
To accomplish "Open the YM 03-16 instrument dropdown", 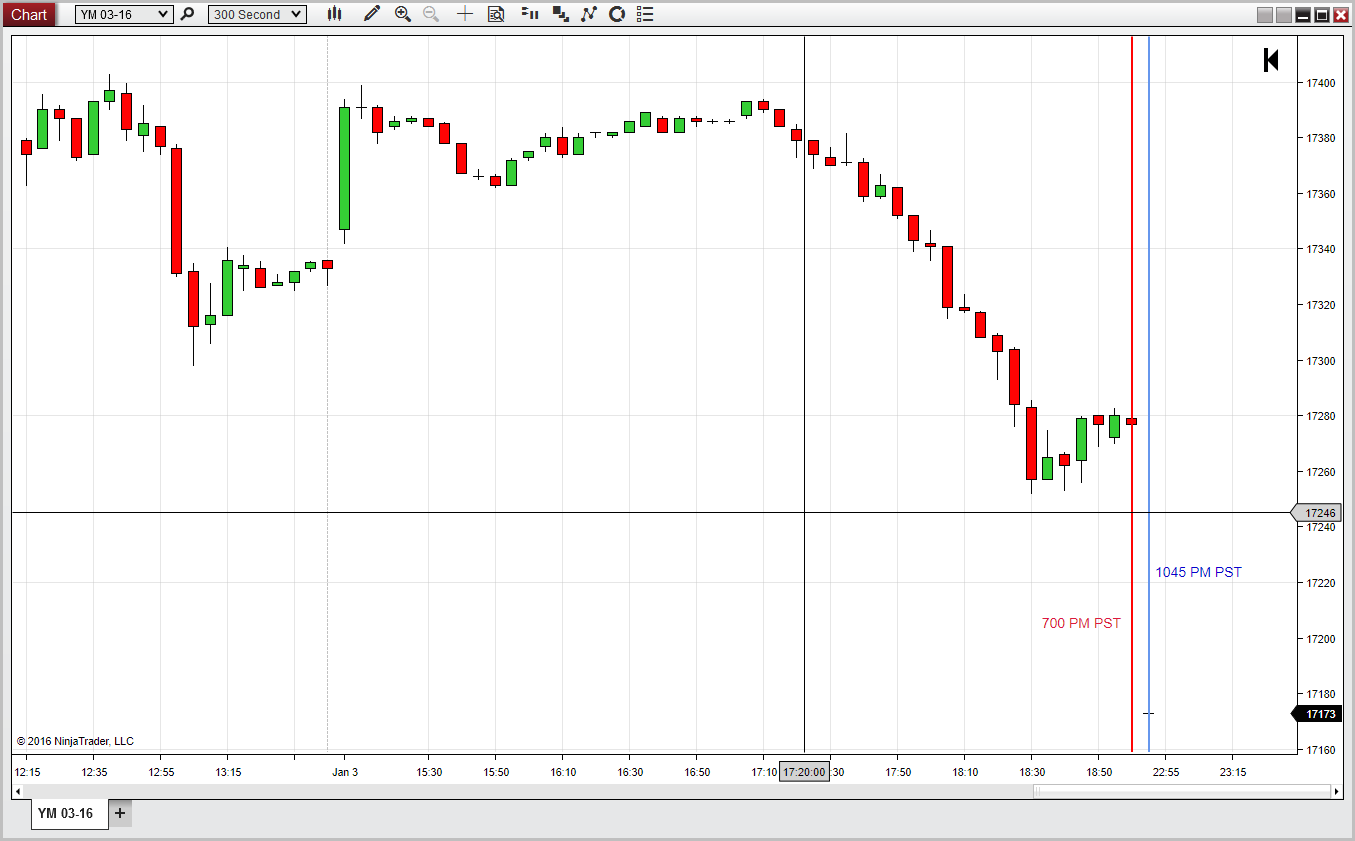I will tap(124, 14).
